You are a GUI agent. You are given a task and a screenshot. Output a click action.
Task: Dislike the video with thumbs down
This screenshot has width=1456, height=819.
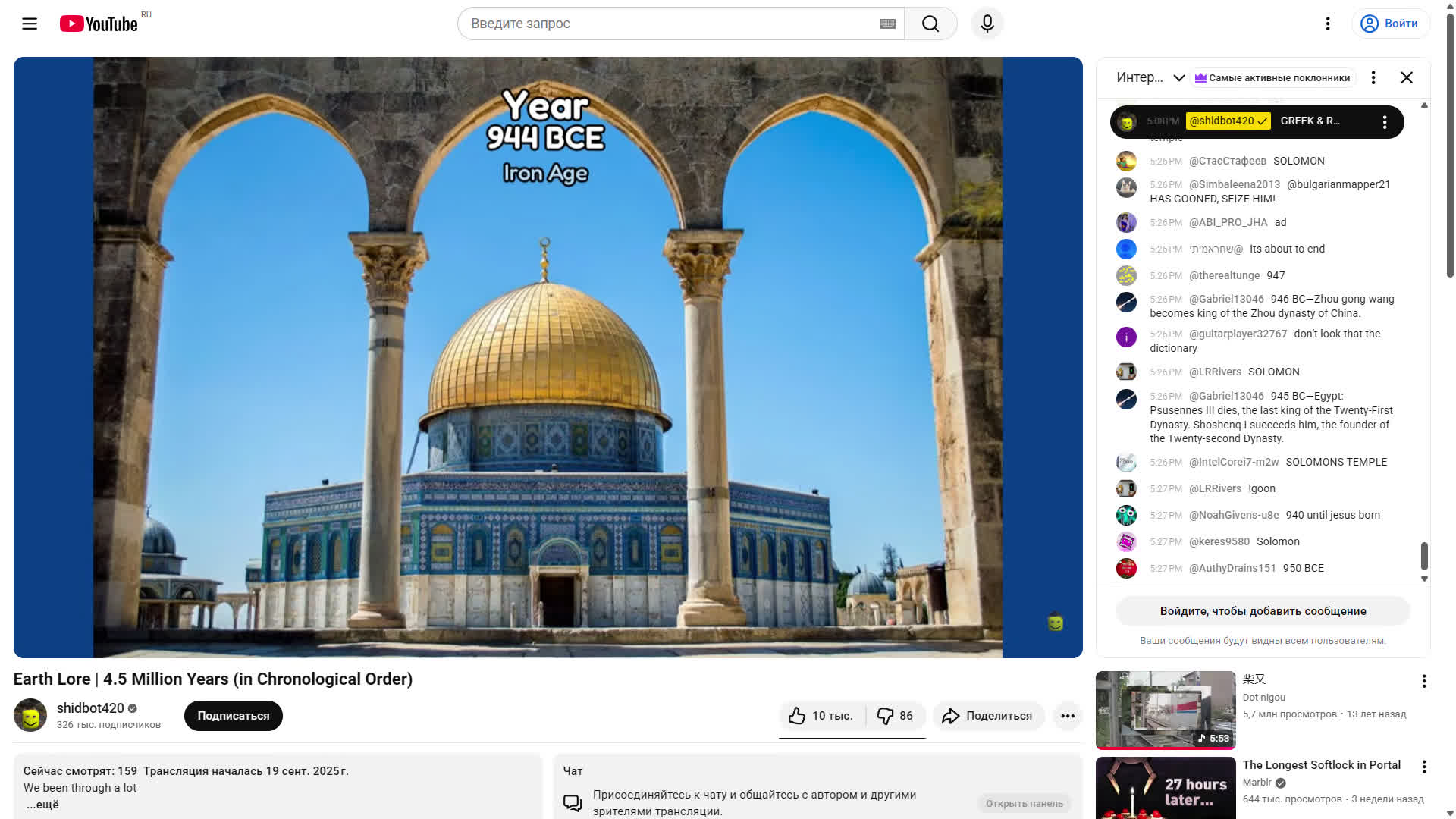896,716
